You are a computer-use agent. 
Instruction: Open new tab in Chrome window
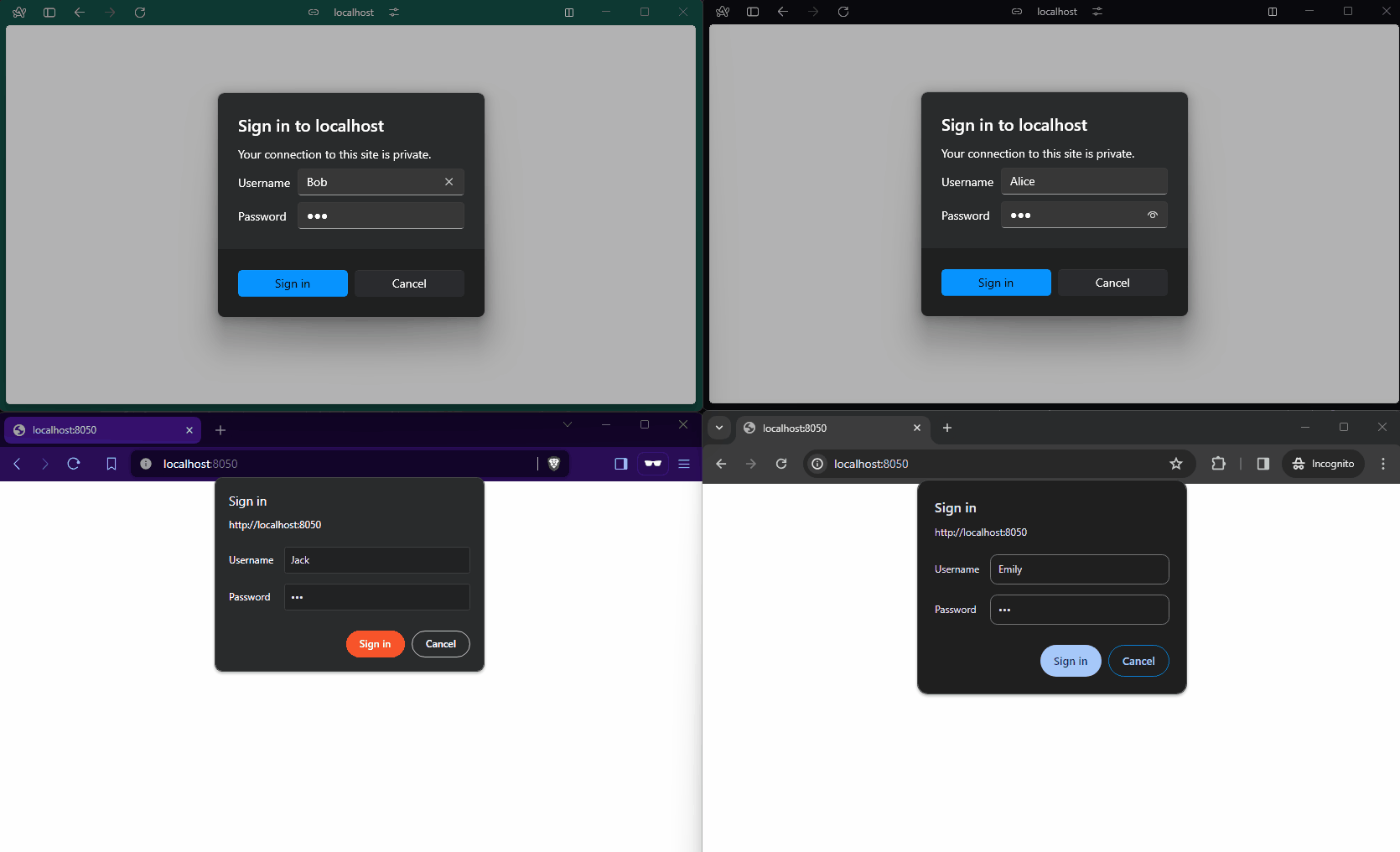(947, 428)
